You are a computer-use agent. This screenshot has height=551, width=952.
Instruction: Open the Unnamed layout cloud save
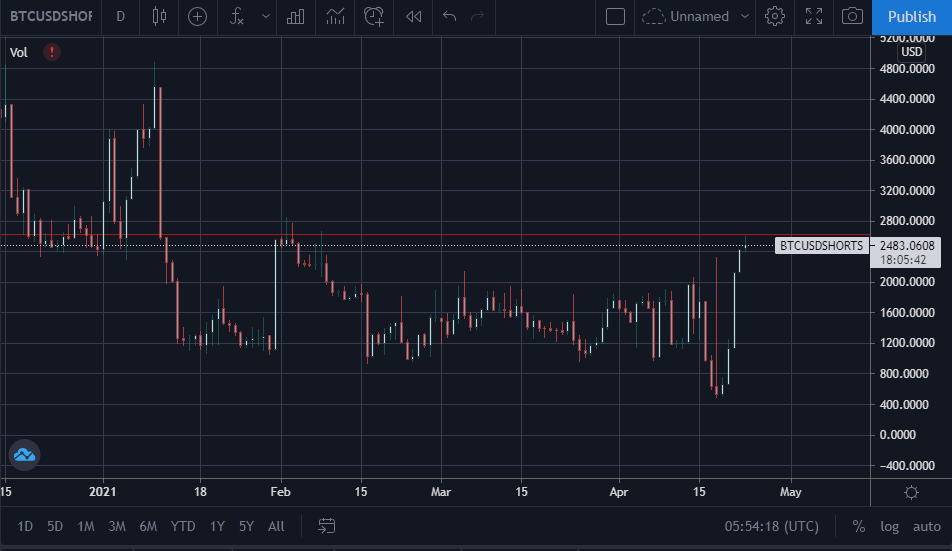(685, 16)
